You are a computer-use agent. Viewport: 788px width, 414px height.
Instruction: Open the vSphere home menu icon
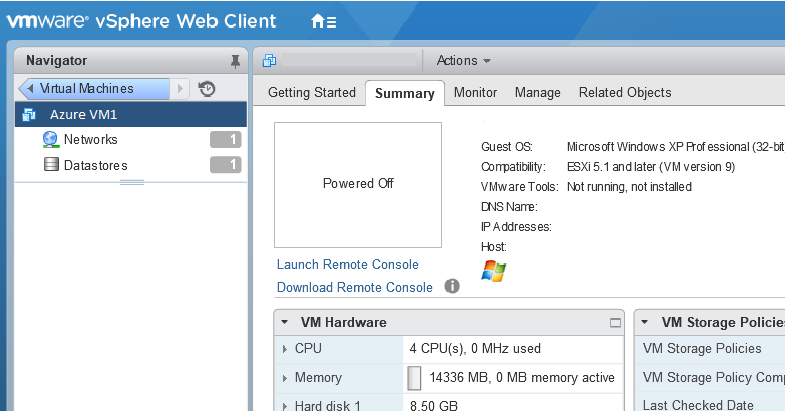[324, 21]
